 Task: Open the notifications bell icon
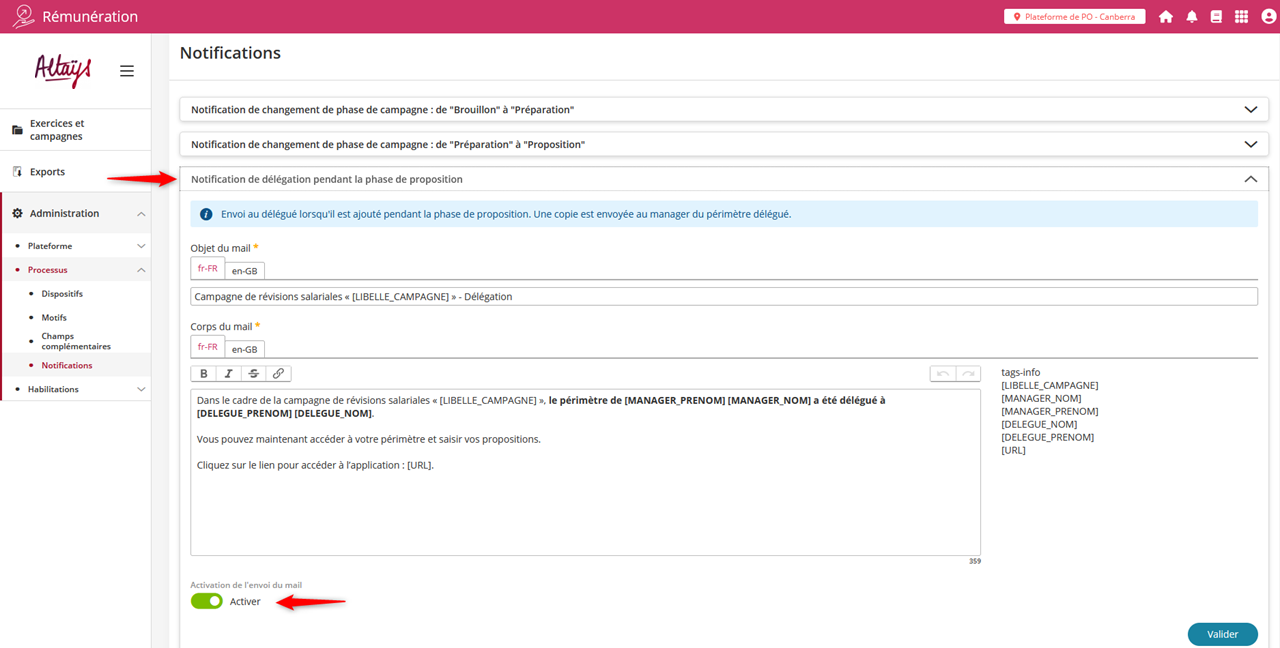tap(1192, 17)
